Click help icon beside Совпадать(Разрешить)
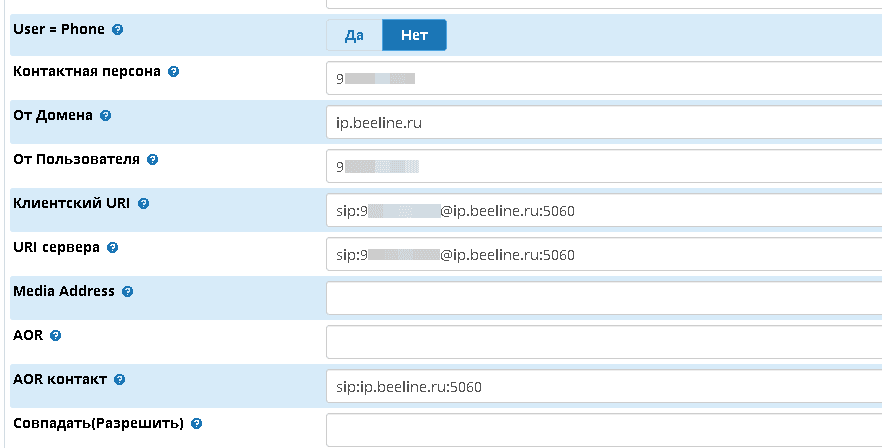Viewport: 882px width, 448px height. click(x=196, y=424)
